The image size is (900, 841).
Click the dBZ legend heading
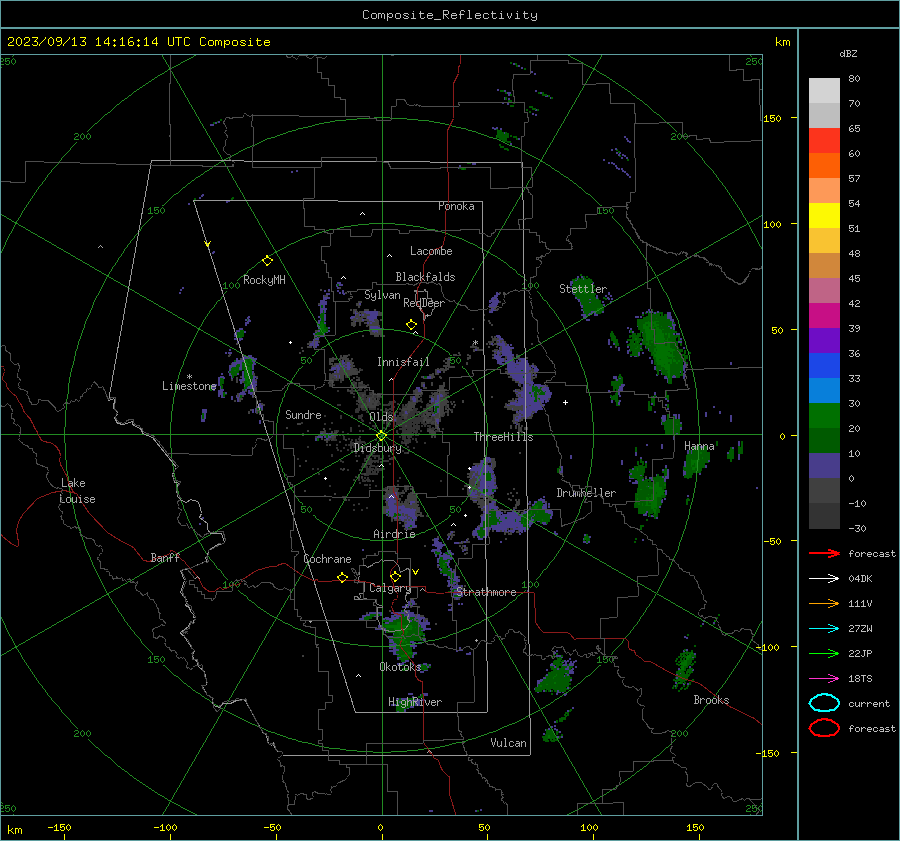pyautogui.click(x=848, y=53)
